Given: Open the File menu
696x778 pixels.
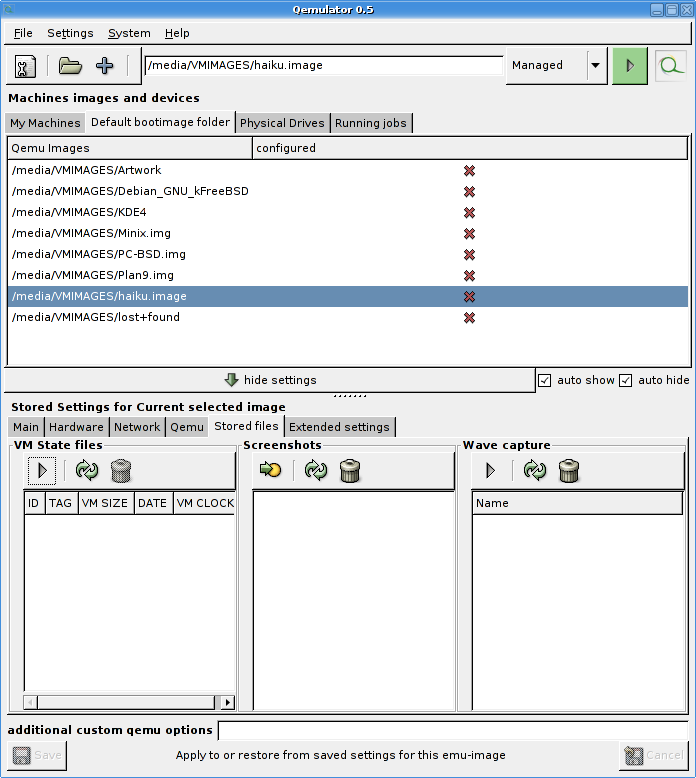Looking at the screenshot, I should coord(23,33).
